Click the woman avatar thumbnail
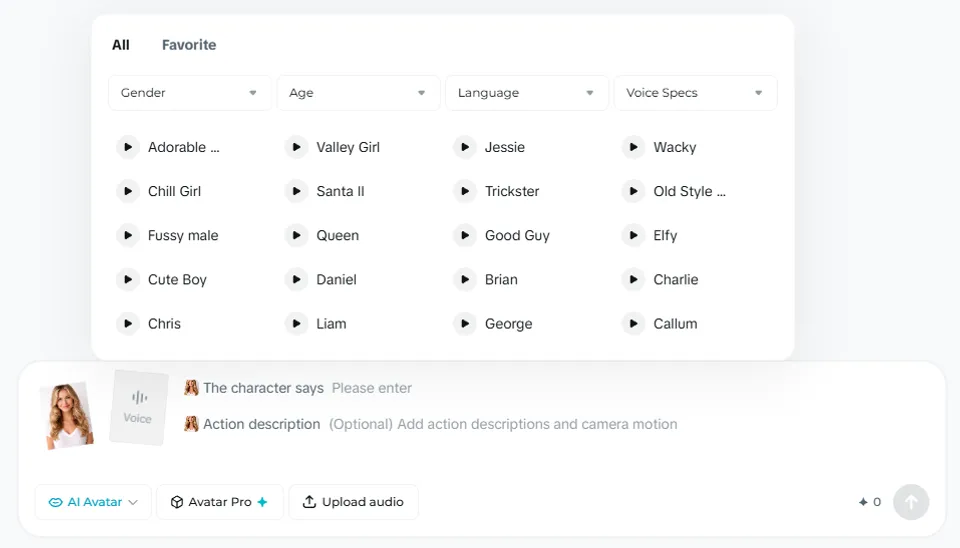The image size is (960, 548). pyautogui.click(x=68, y=415)
